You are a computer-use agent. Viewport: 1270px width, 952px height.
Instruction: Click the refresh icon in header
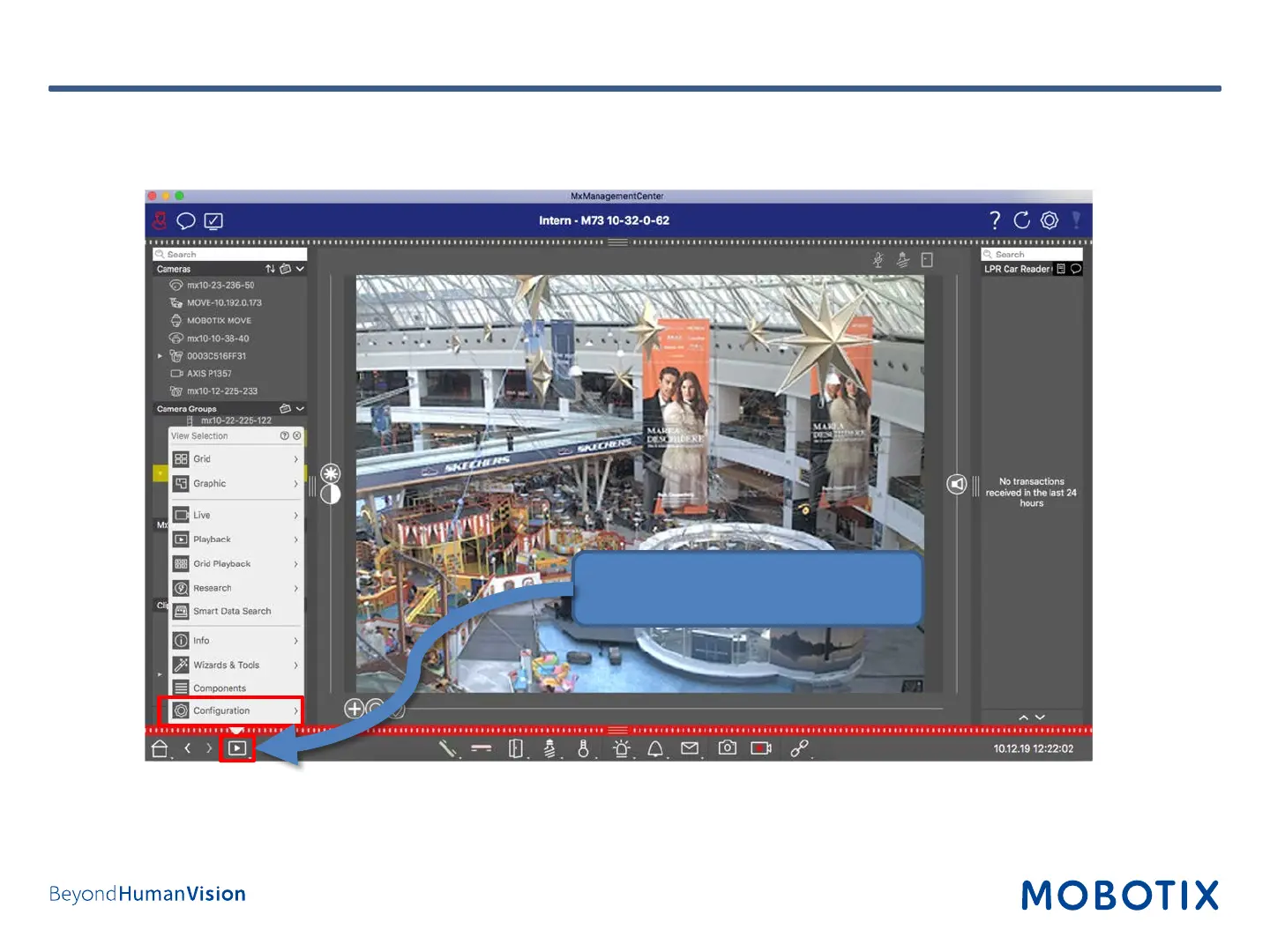1021,220
